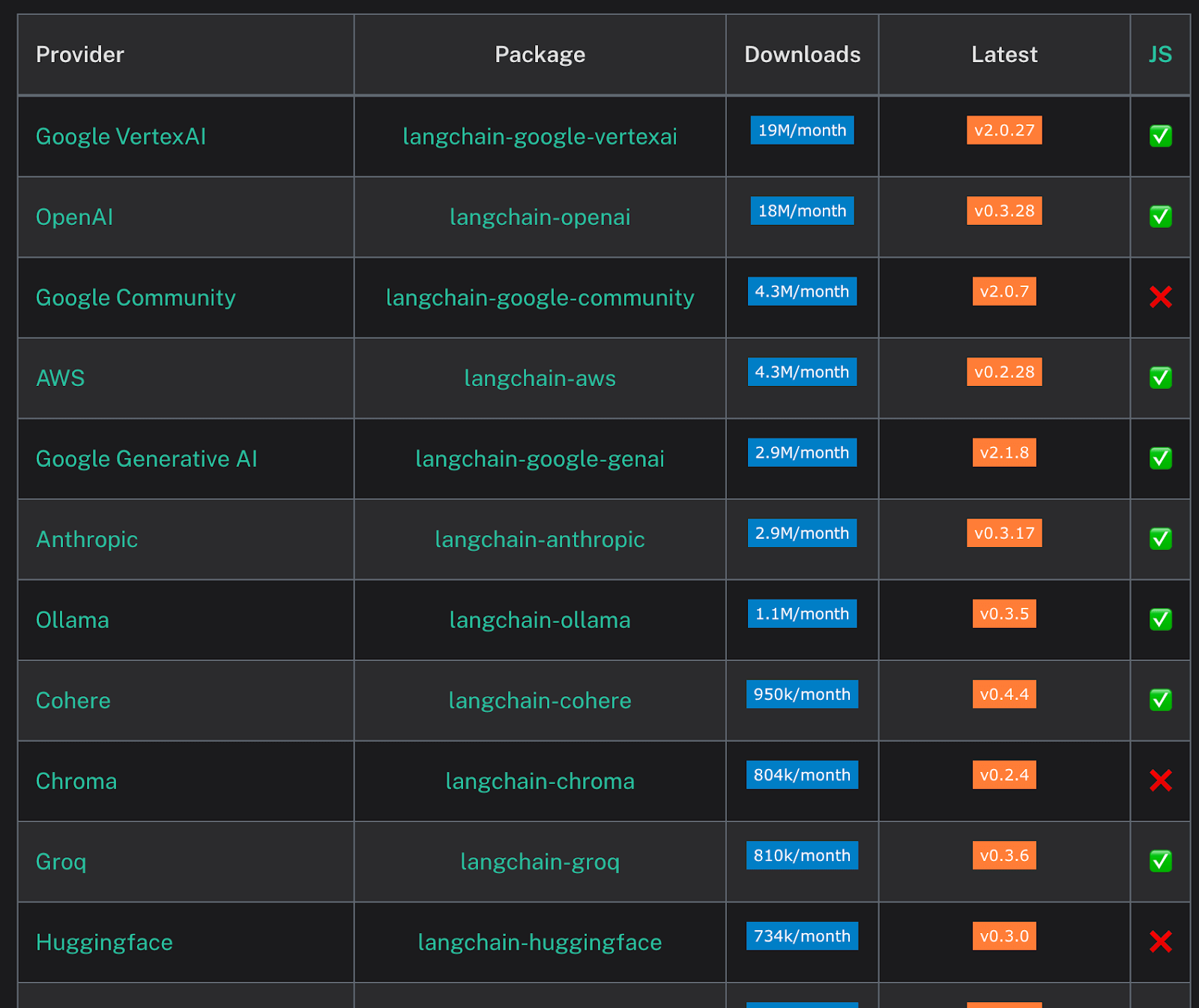1199x1008 pixels.
Task: Open the JS column header link
Action: (1160, 55)
